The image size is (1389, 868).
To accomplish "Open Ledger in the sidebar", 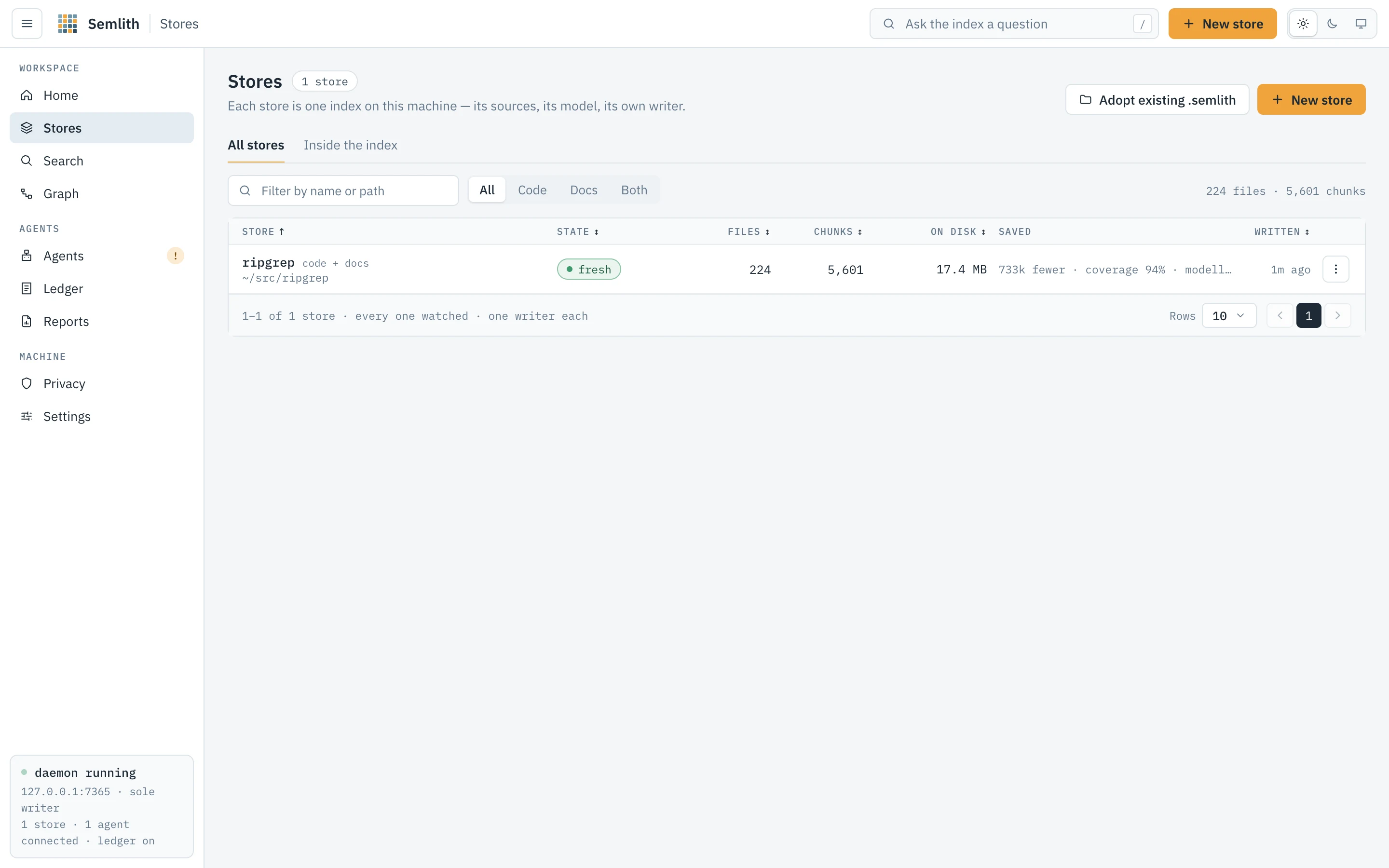I will coord(102,289).
